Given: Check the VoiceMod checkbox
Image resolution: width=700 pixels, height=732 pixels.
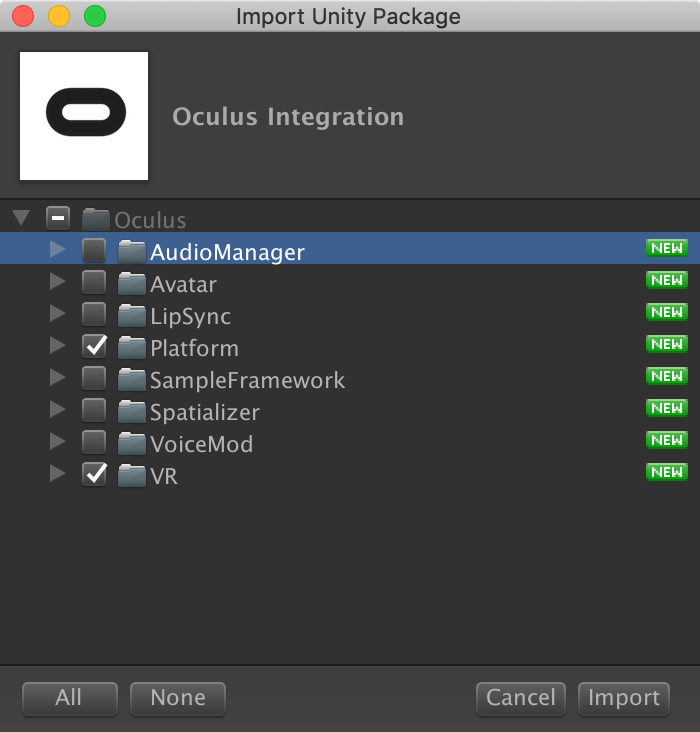Looking at the screenshot, I should pyautogui.click(x=94, y=442).
